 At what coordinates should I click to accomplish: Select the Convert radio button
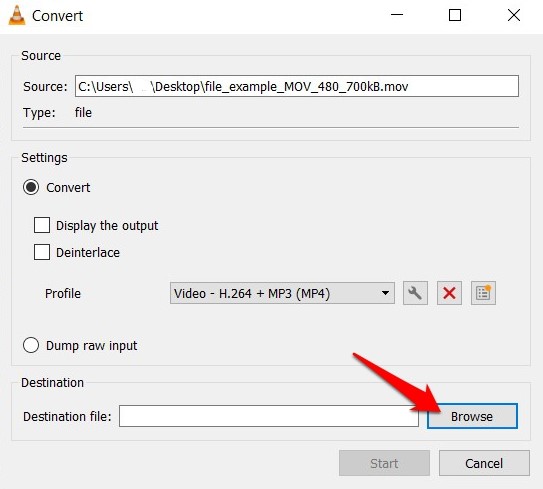[31, 187]
